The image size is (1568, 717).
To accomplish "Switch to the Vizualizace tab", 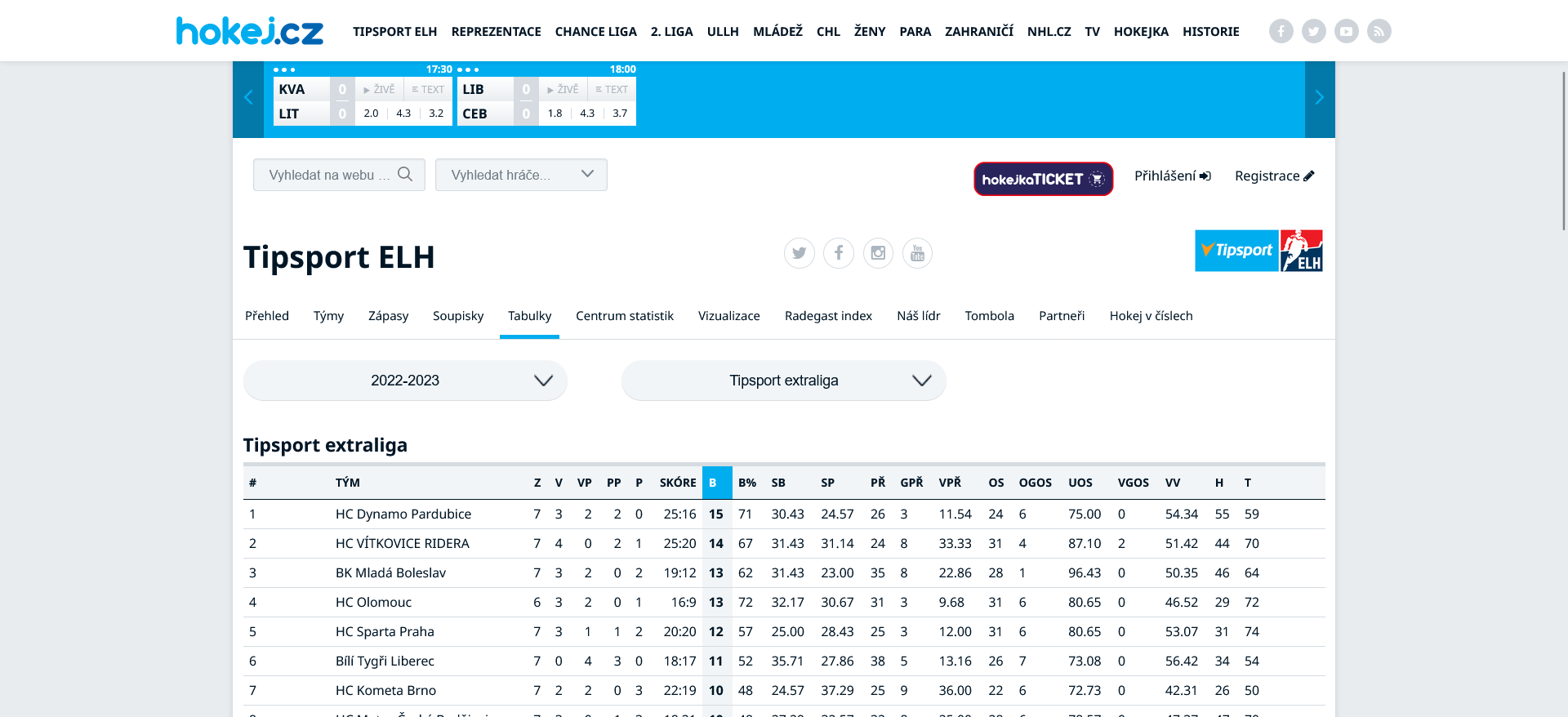I will pyautogui.click(x=729, y=316).
